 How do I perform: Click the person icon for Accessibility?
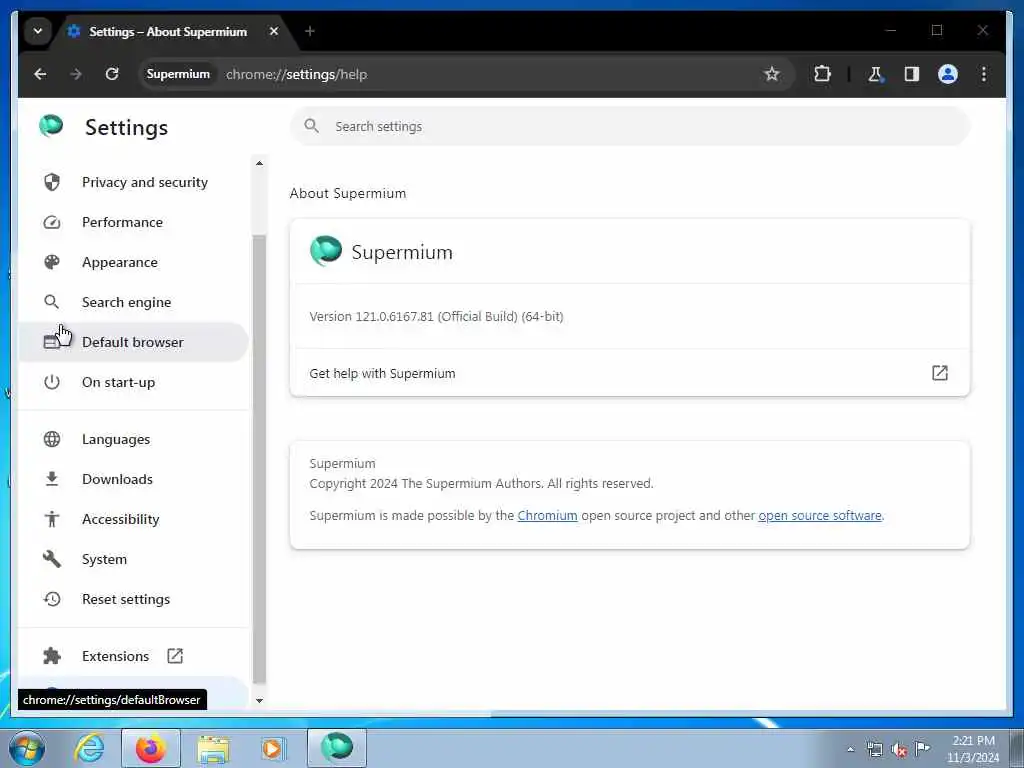click(52, 519)
